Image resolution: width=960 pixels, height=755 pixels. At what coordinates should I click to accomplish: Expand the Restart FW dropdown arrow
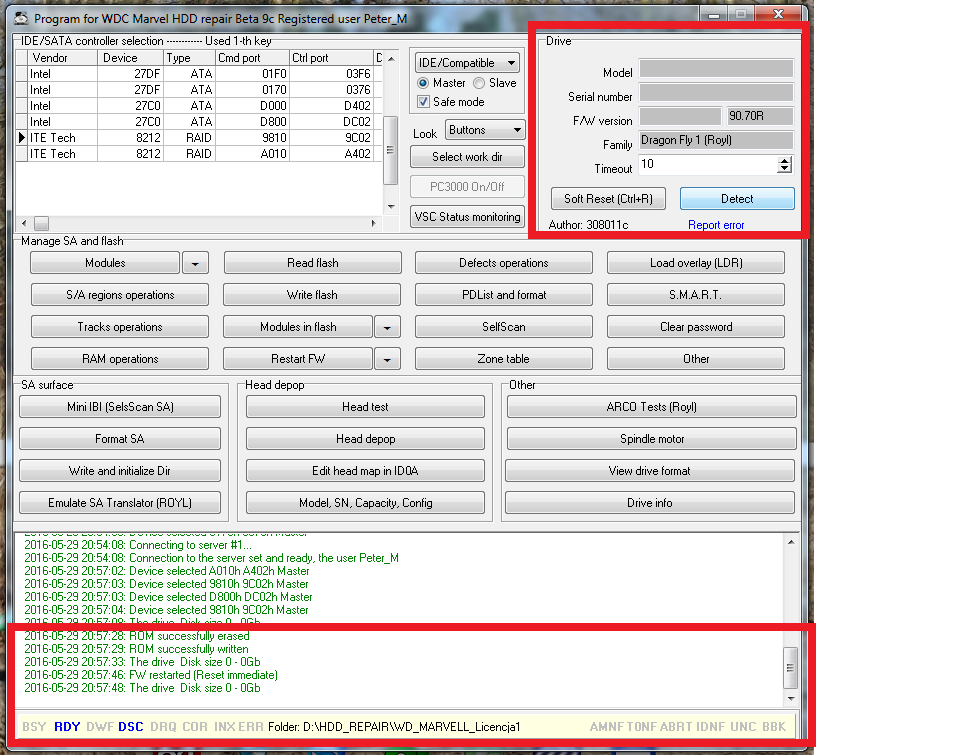tap(387, 359)
